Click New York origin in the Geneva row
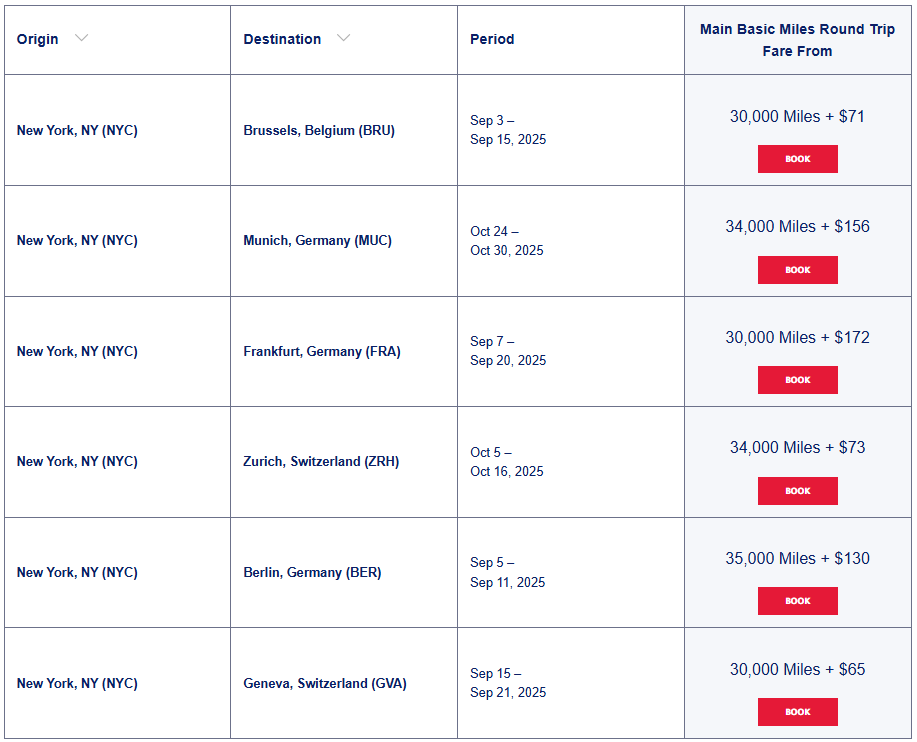Image resolution: width=917 pixels, height=742 pixels. coord(77,683)
